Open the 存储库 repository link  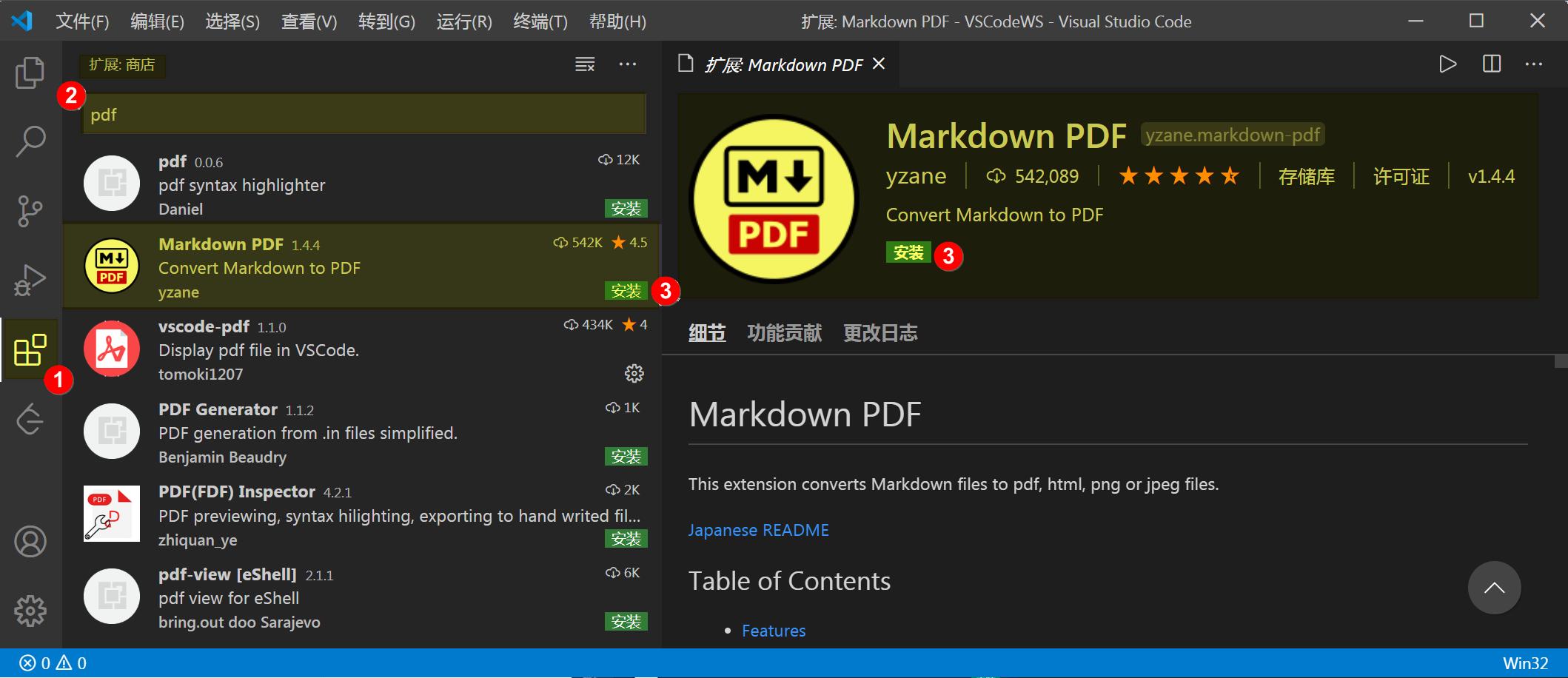click(1307, 177)
